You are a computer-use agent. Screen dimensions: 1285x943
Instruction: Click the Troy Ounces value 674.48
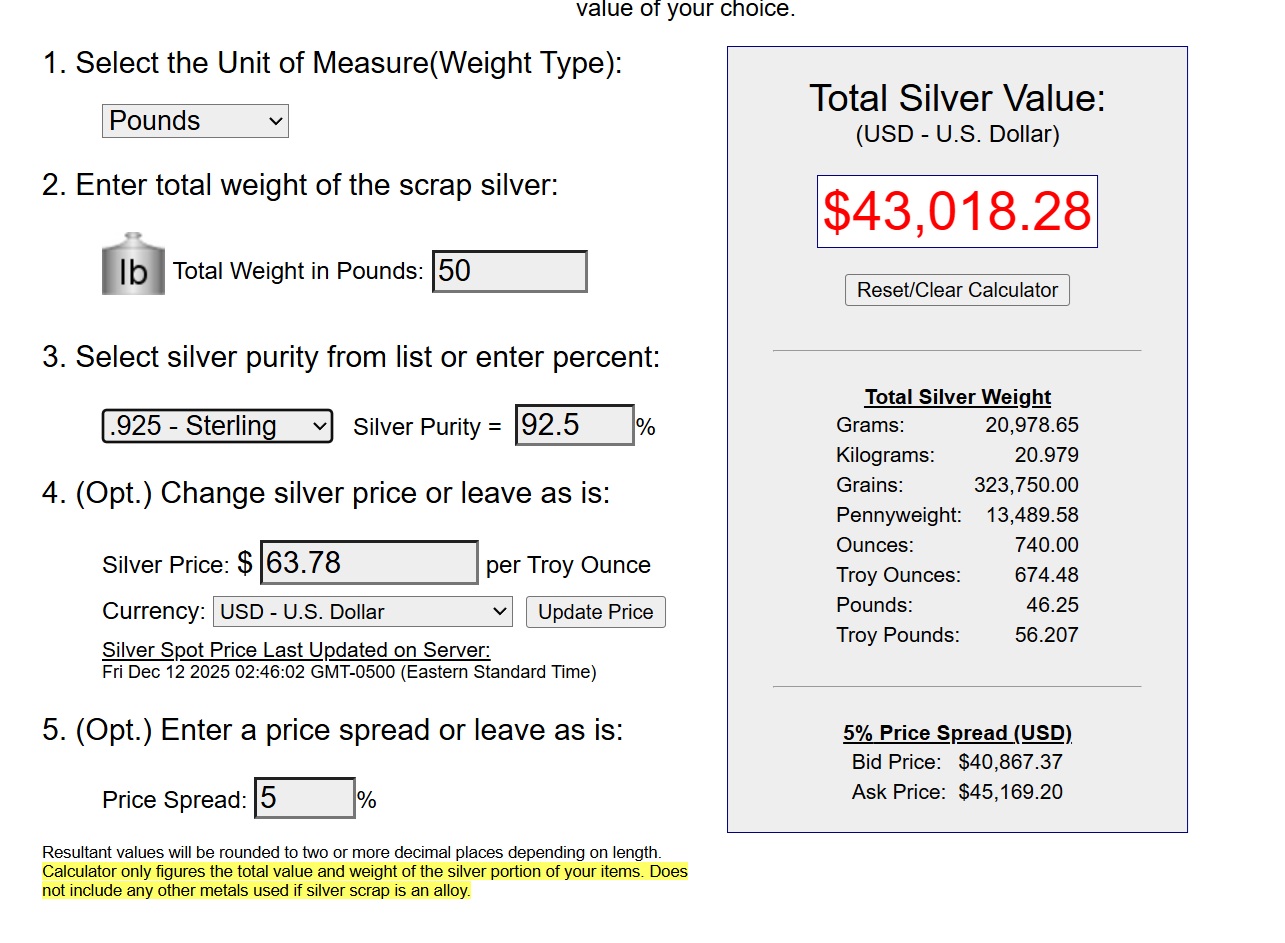[1046, 575]
